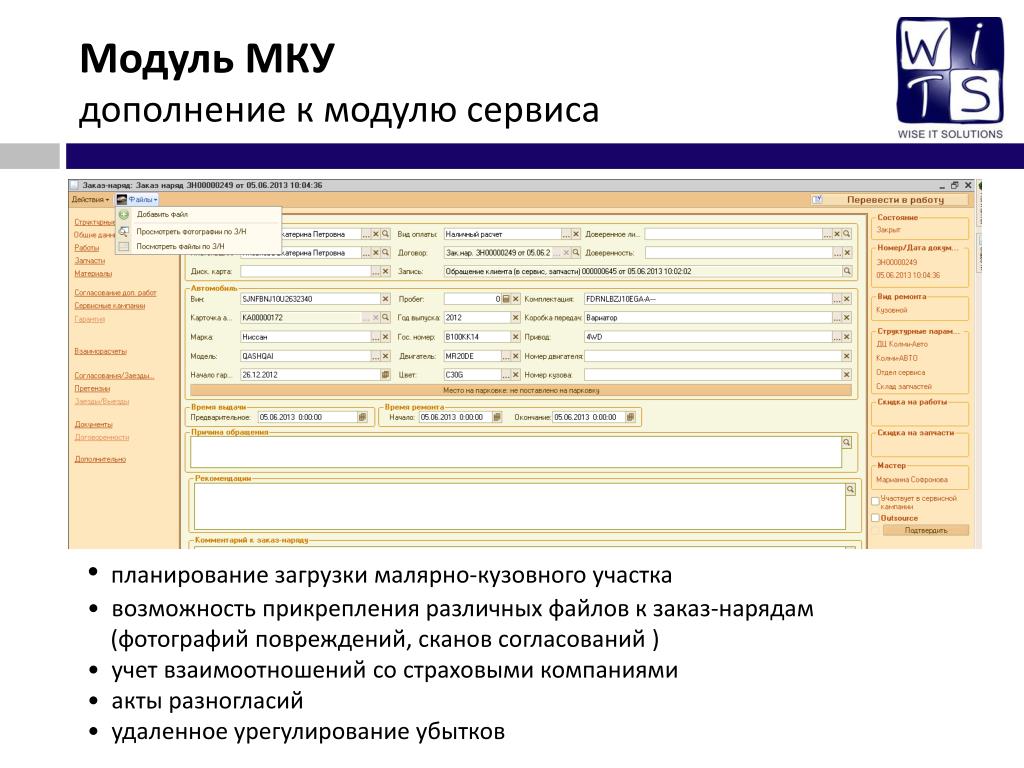Clear the Вид оплаты field
Viewport: 1024px width, 768px height.
pos(576,234)
